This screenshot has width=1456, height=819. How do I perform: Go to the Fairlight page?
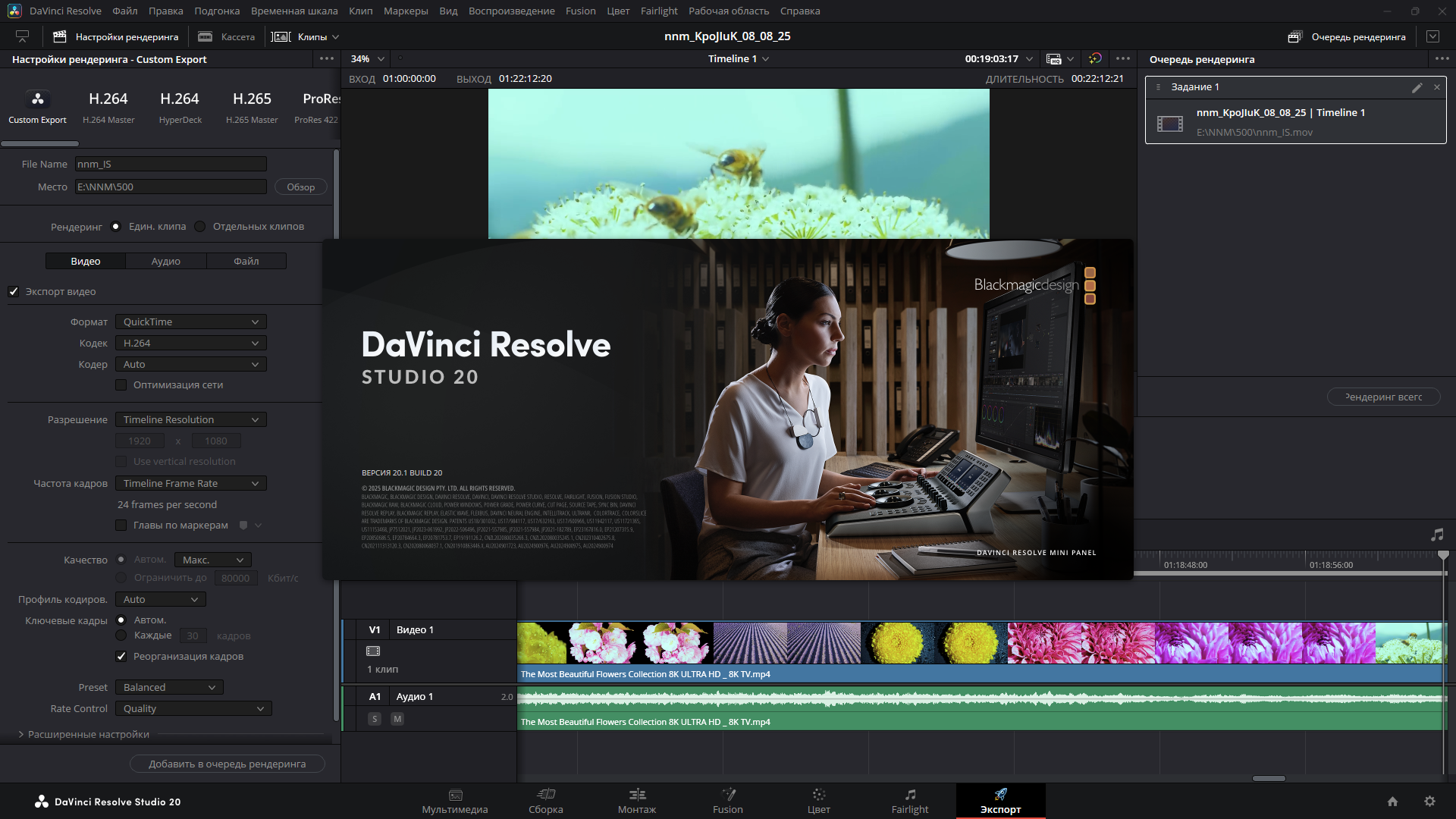click(x=910, y=802)
